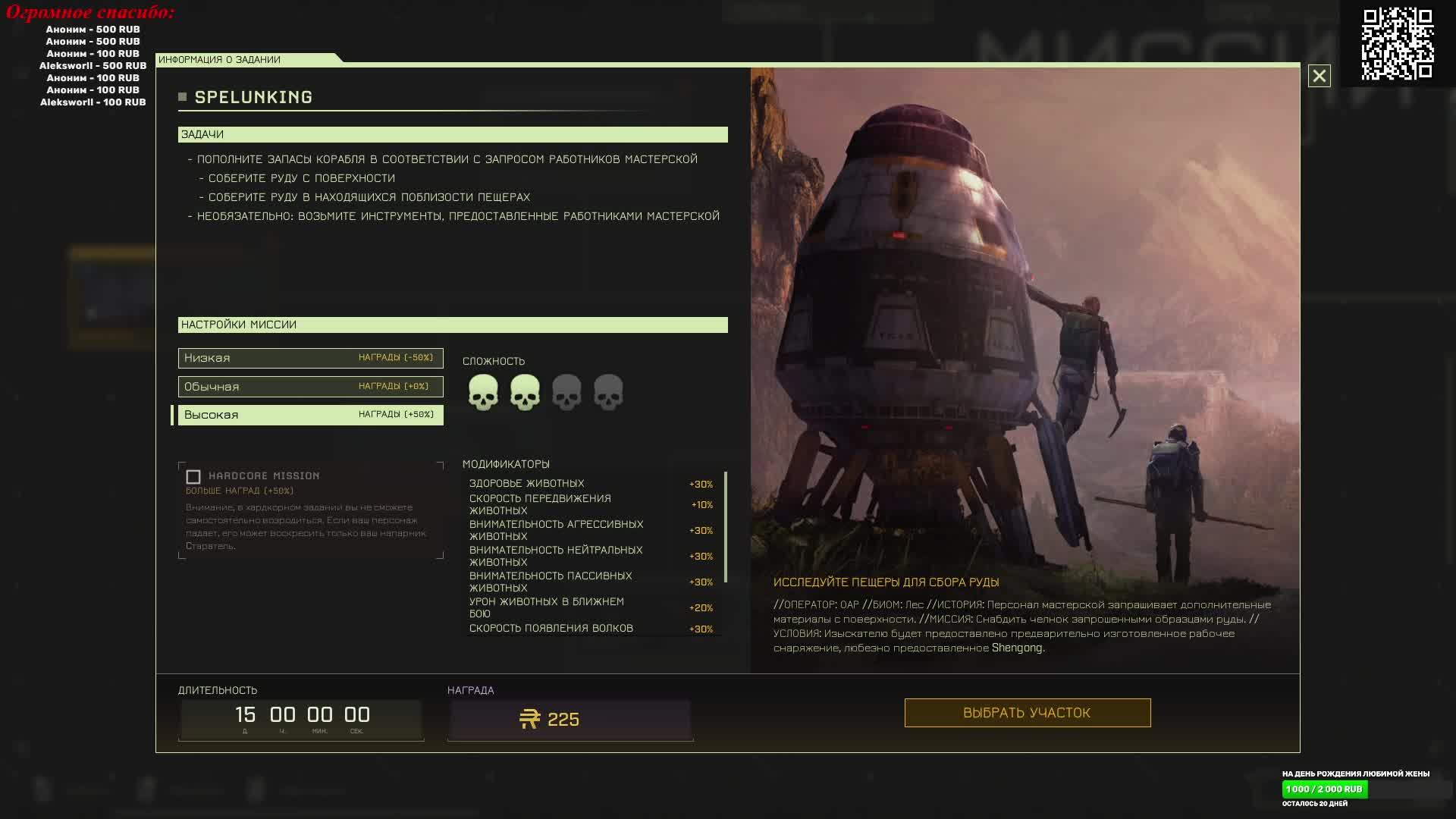Click the second difficulty skull icon
The image size is (1456, 819).
pos(525,392)
